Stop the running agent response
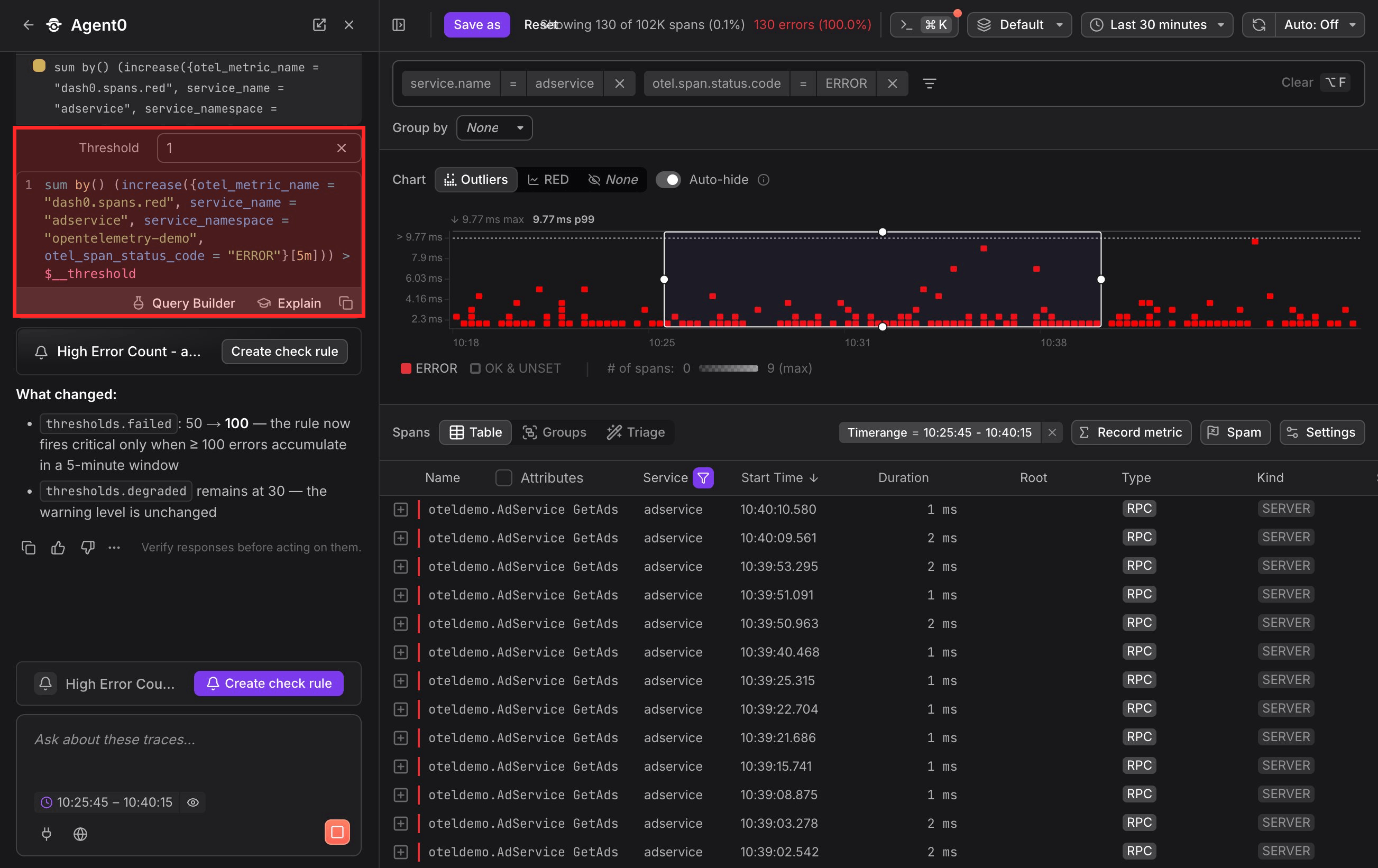 coord(337,832)
